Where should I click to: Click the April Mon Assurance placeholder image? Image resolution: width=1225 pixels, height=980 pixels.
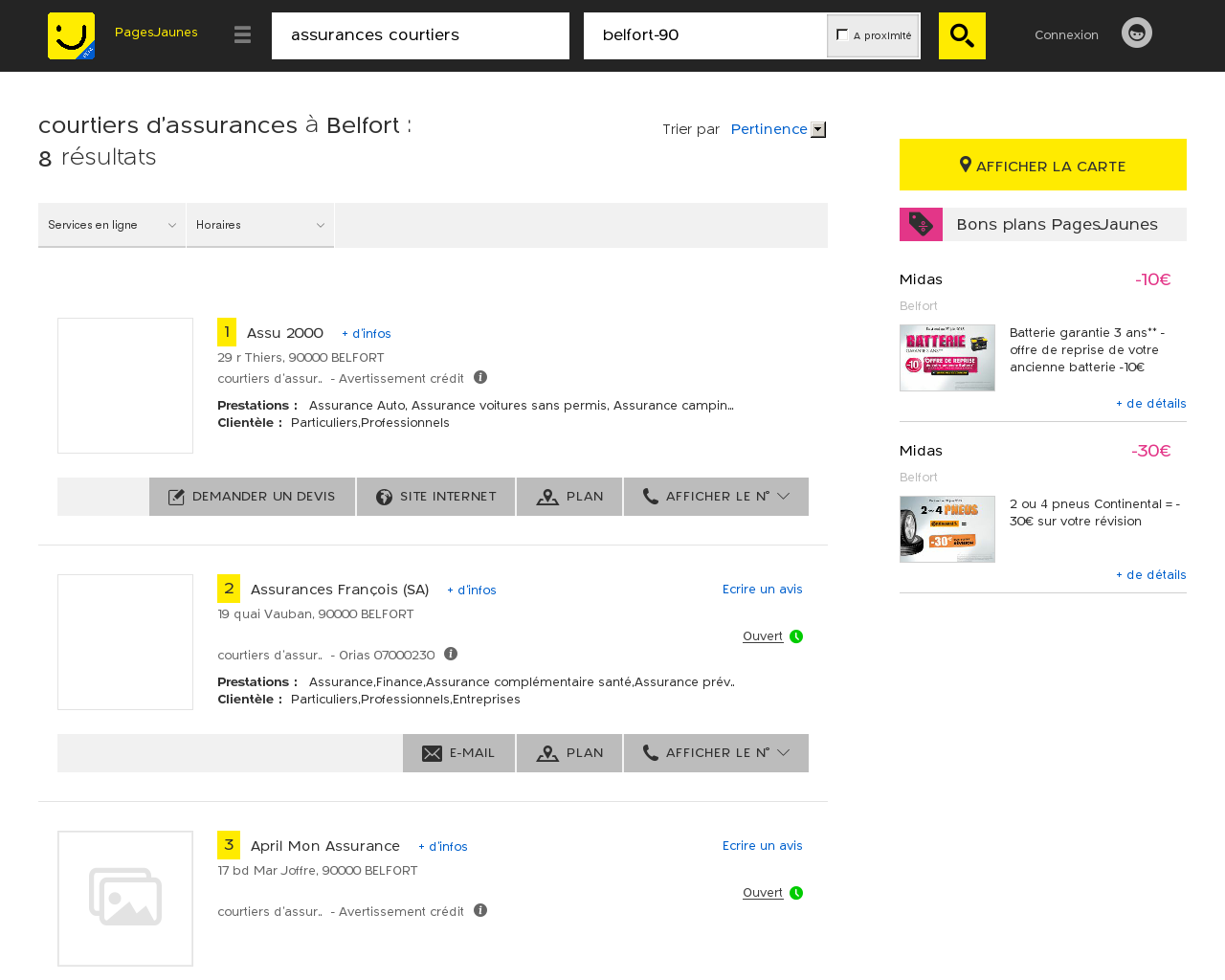125,899
